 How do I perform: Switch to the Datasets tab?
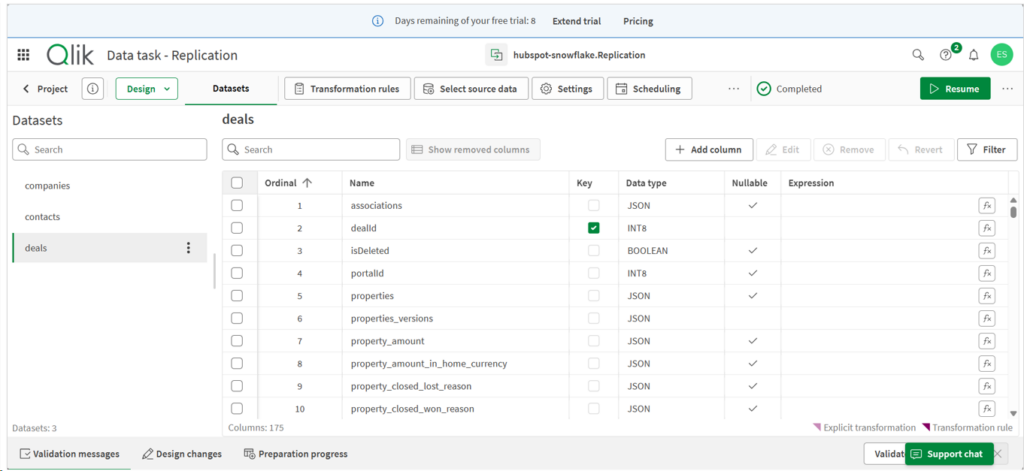click(231, 89)
